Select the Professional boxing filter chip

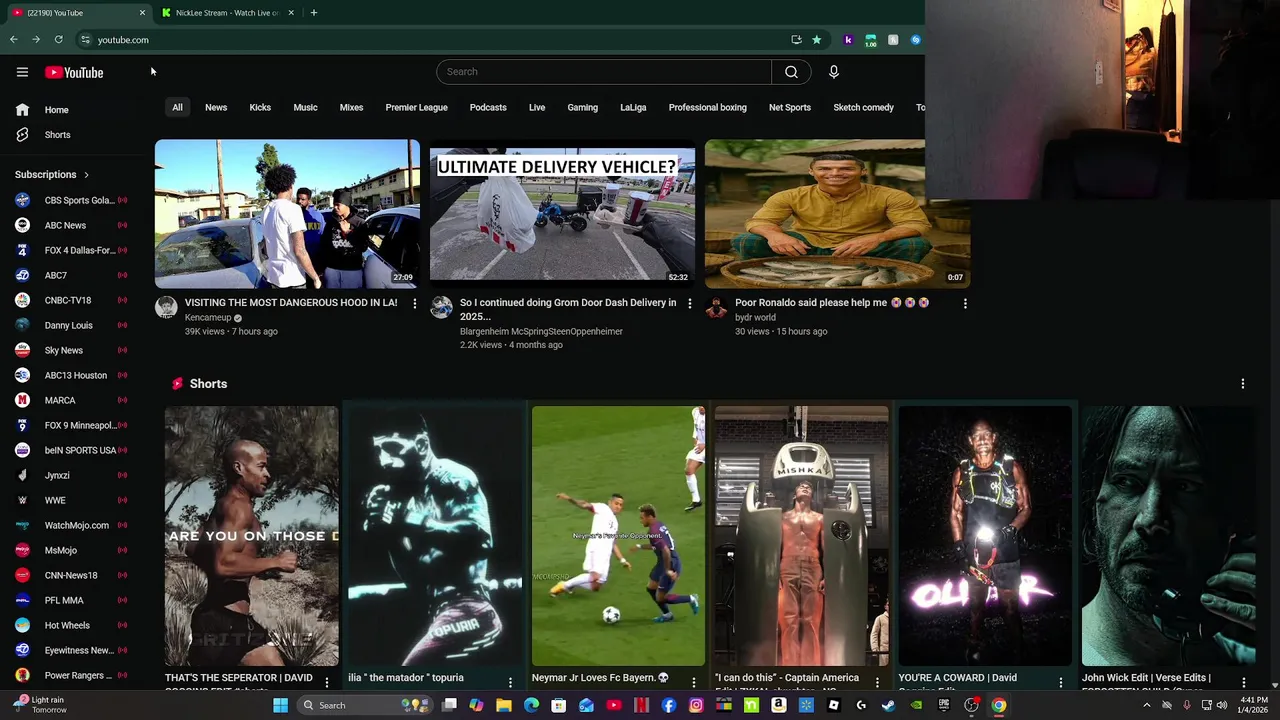coord(707,107)
